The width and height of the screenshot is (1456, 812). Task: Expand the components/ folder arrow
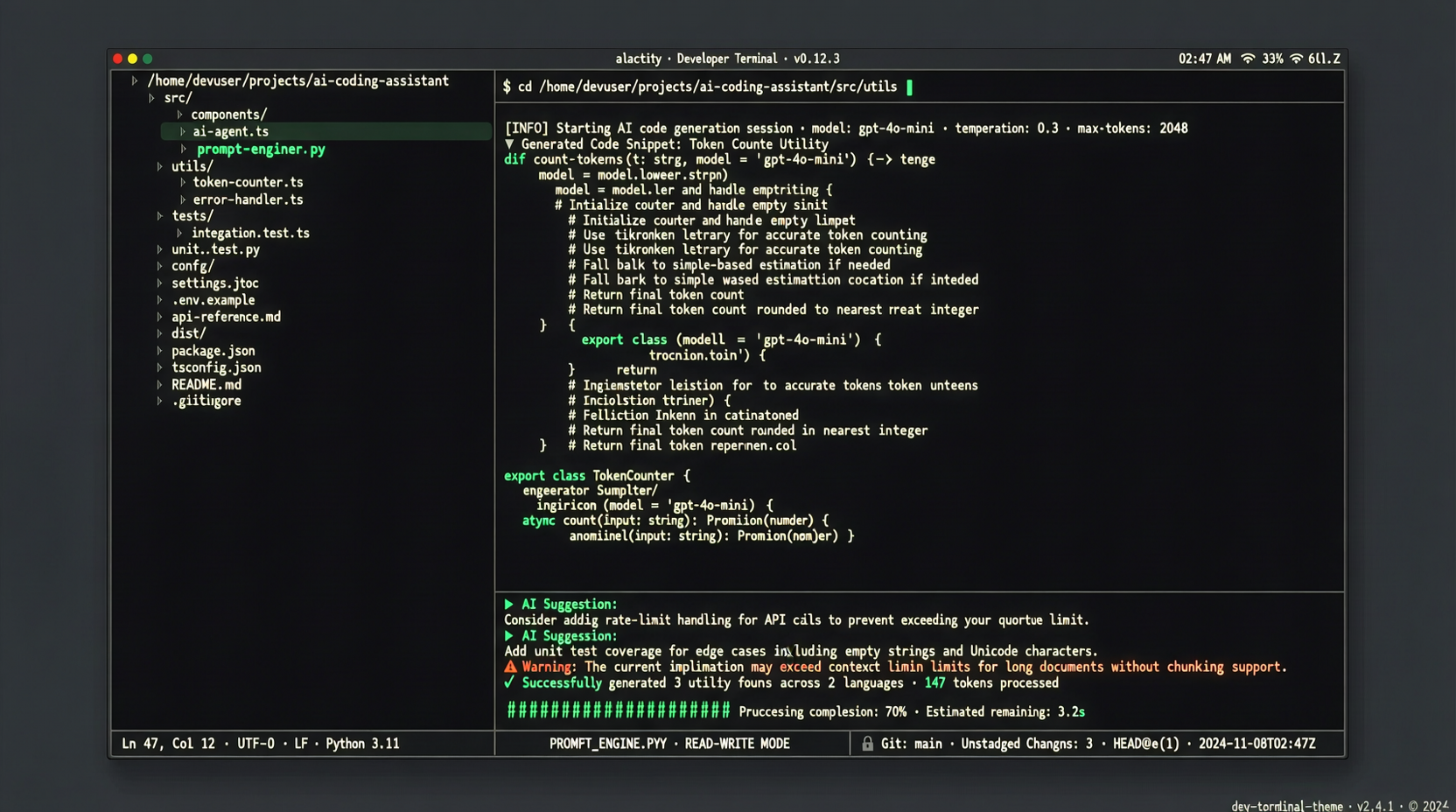[179, 115]
